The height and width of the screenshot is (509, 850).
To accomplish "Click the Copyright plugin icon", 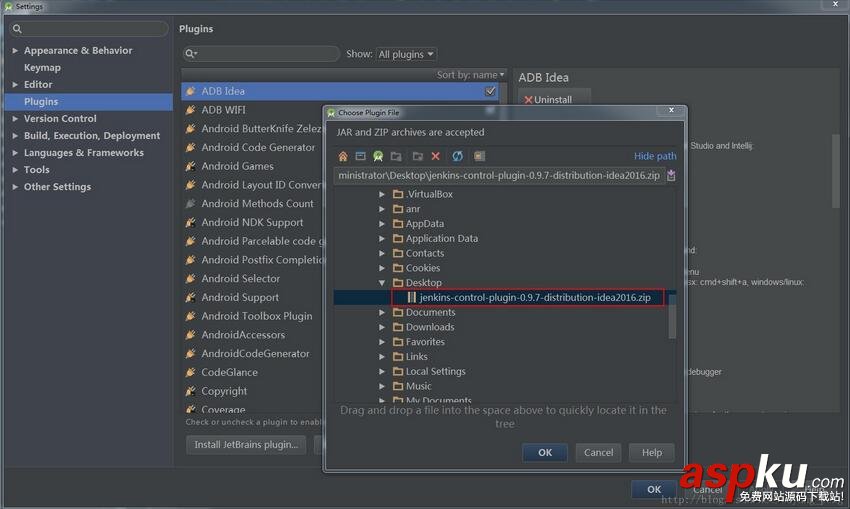I will tap(190, 391).
